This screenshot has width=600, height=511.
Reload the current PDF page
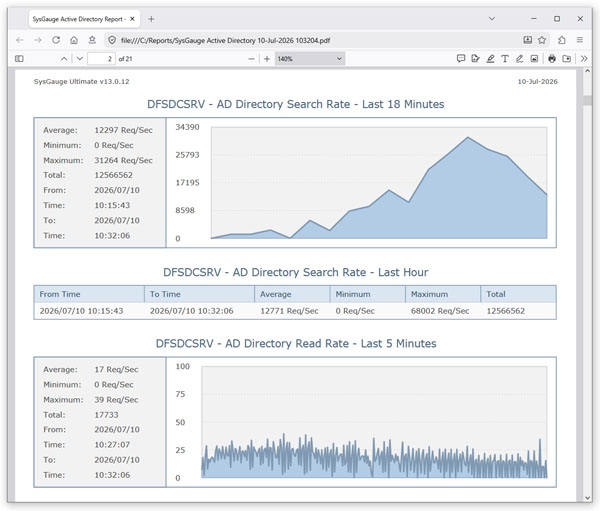coord(56,40)
